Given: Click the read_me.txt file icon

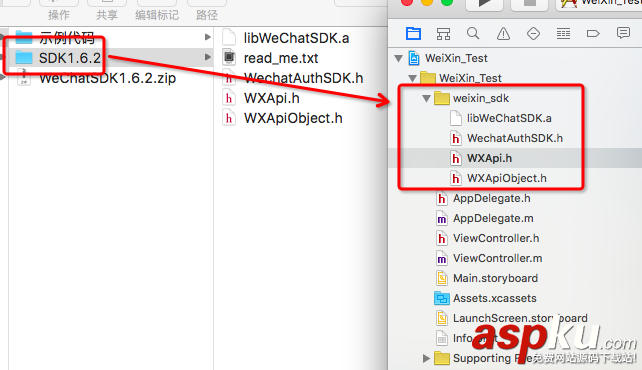Looking at the screenshot, I should 229,57.
